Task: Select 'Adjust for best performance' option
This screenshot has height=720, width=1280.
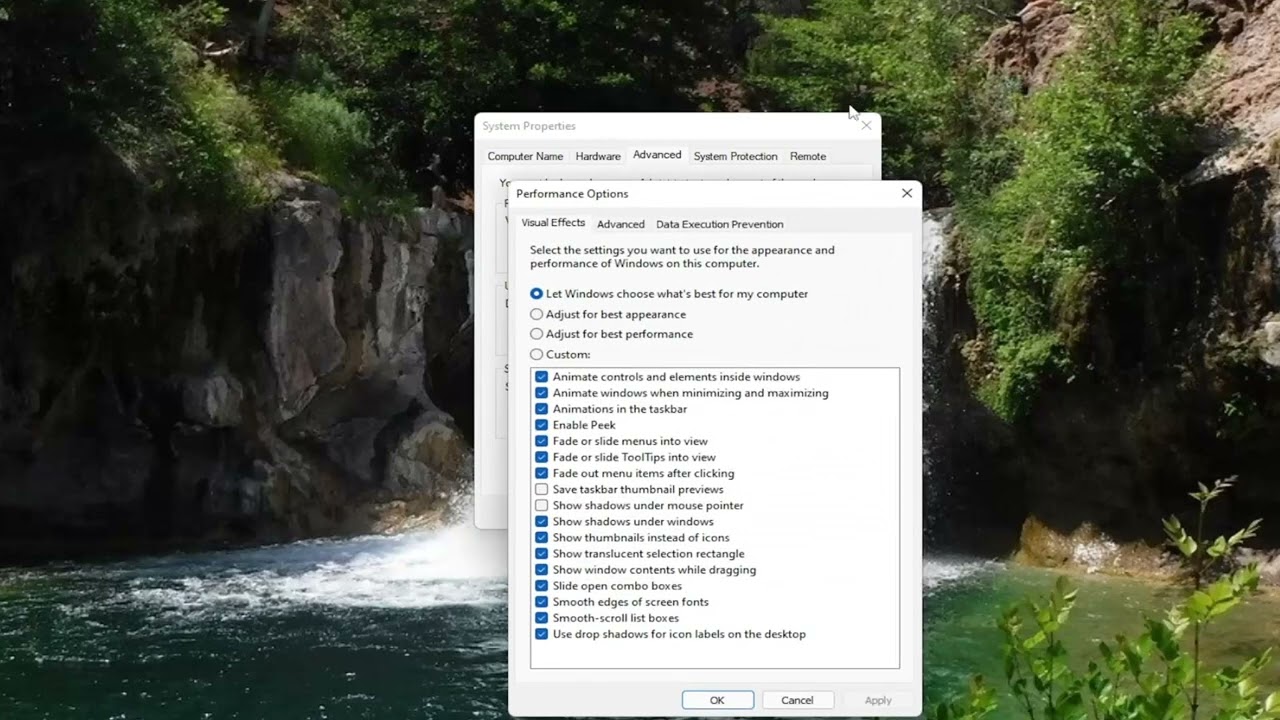Action: (537, 334)
